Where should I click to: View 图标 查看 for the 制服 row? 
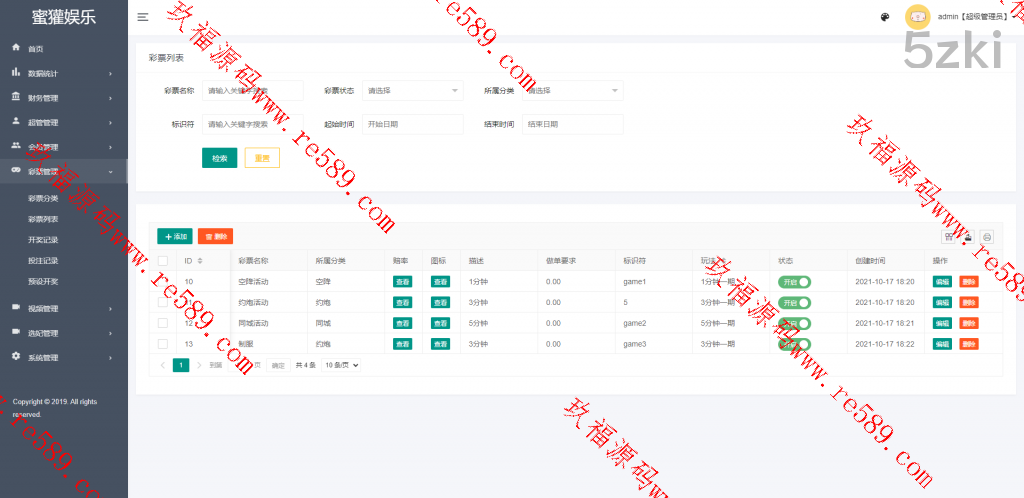[x=440, y=344]
